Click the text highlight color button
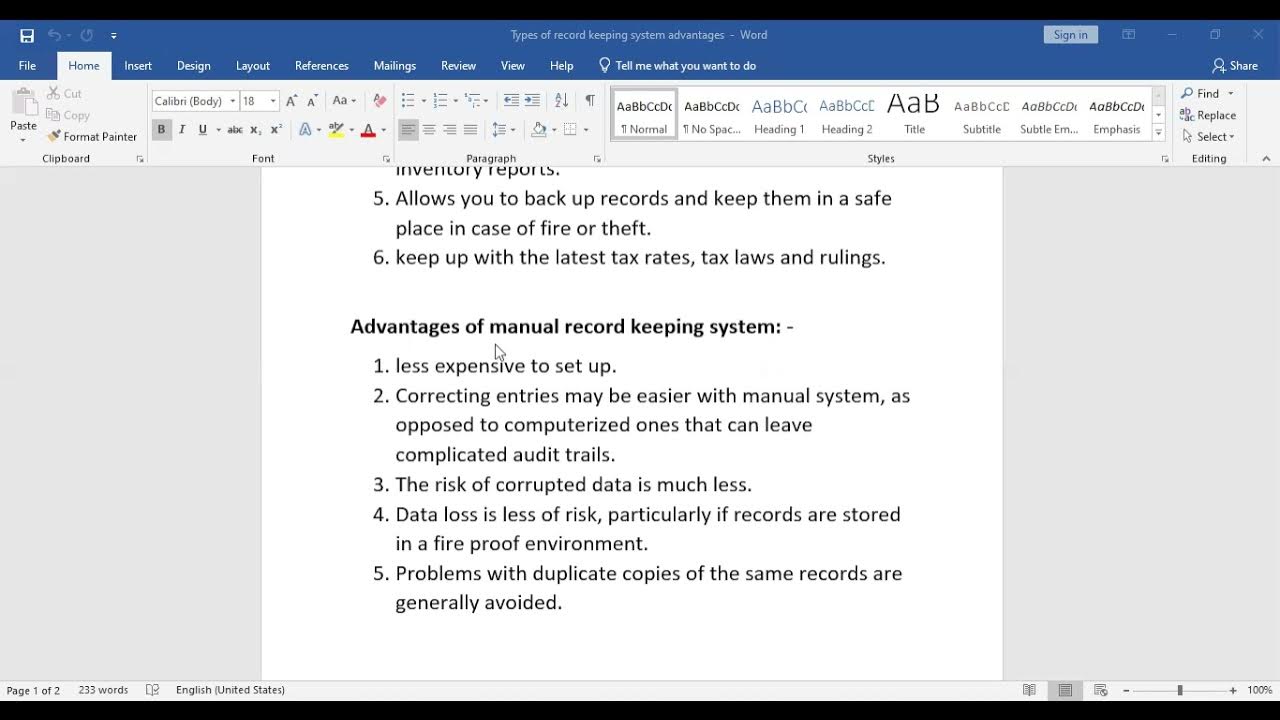 (x=336, y=130)
